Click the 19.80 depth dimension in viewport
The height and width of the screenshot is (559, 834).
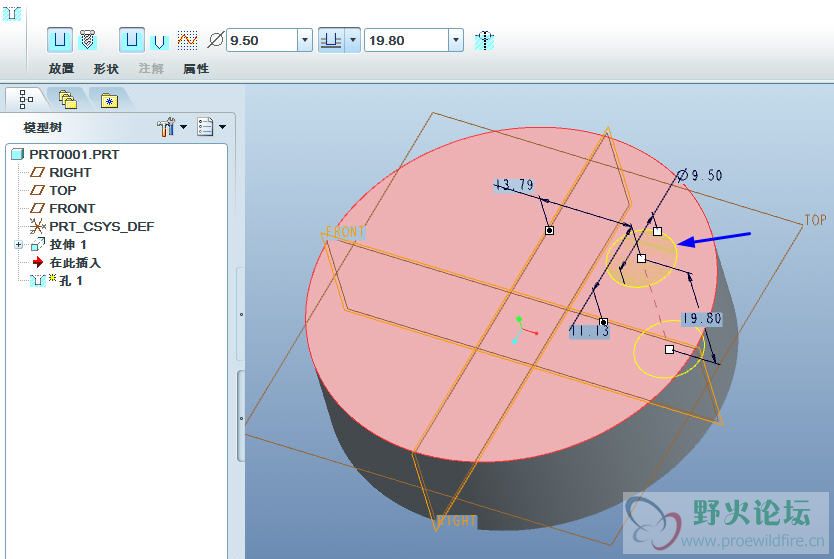tap(702, 319)
